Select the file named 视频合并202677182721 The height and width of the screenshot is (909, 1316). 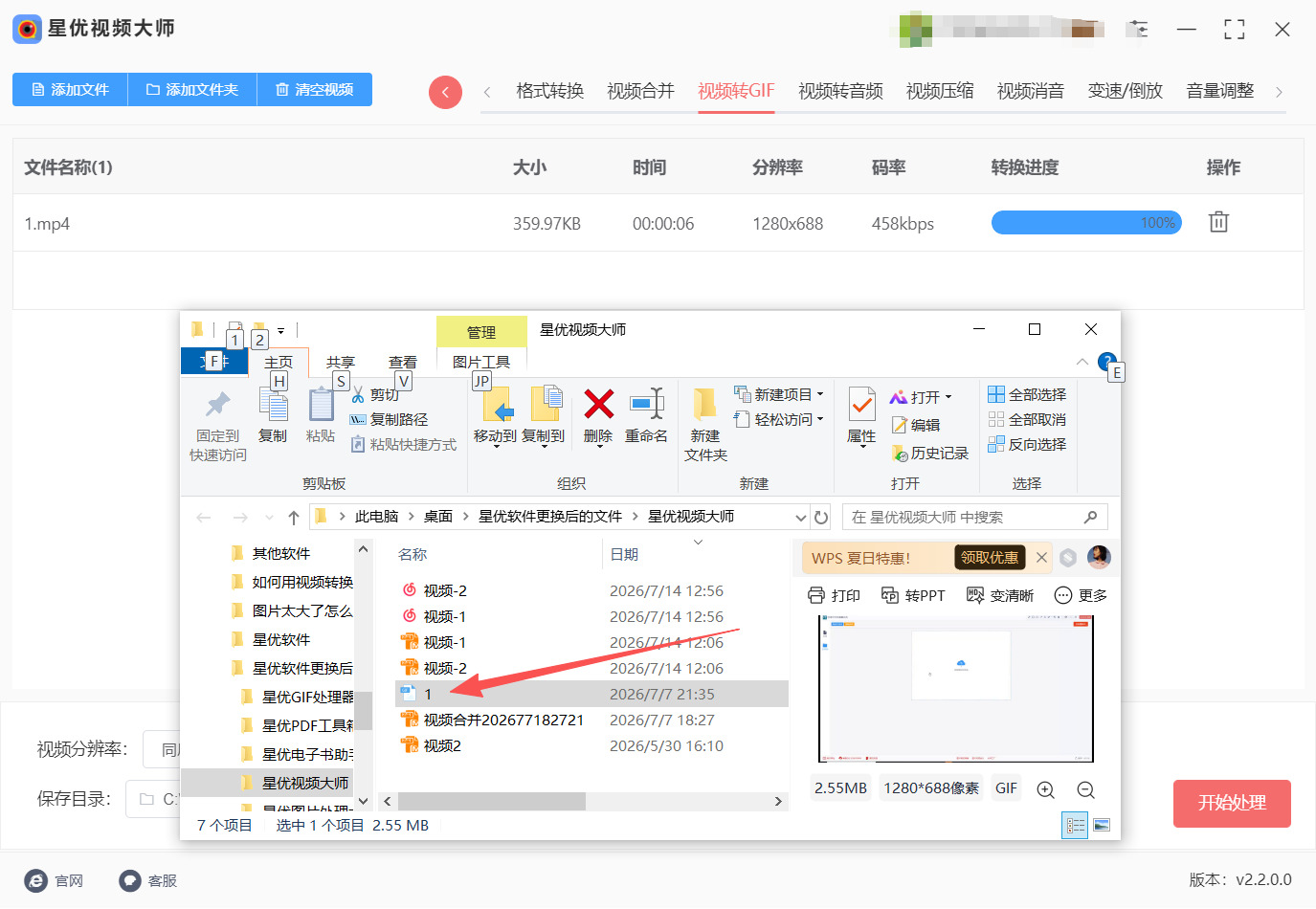tap(503, 720)
